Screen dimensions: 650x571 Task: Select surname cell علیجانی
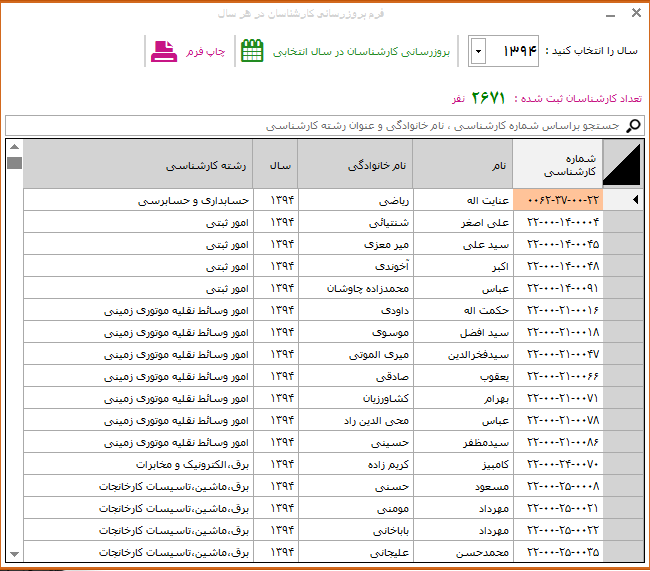356,552
